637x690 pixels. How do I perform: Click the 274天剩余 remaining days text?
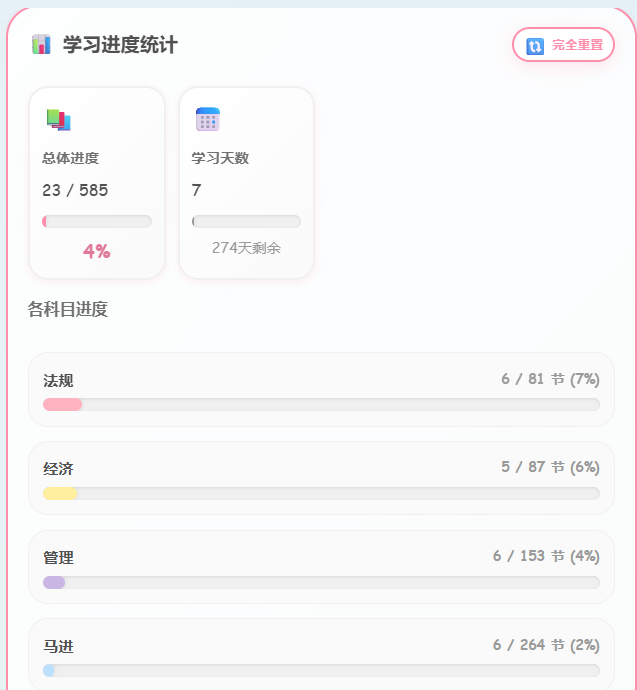point(246,247)
